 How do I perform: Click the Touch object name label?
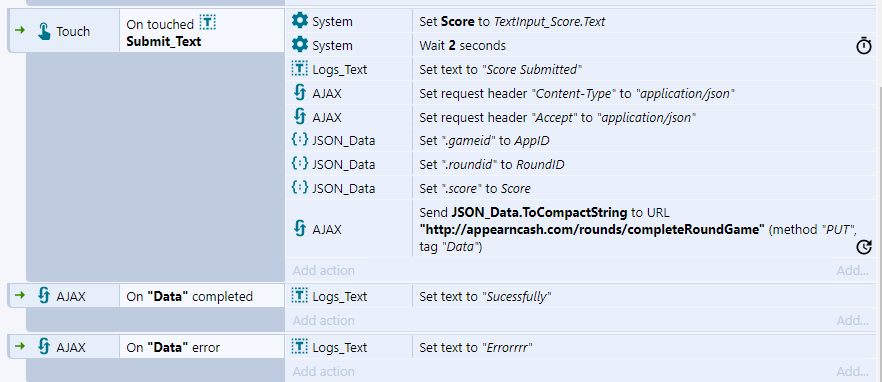tap(73, 32)
